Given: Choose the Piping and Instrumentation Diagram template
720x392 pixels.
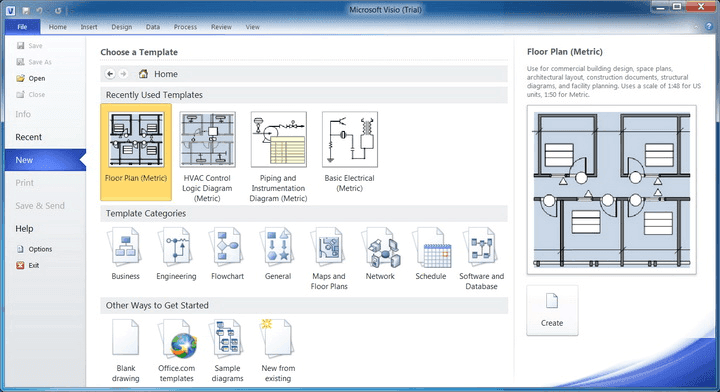Looking at the screenshot, I should (x=278, y=156).
